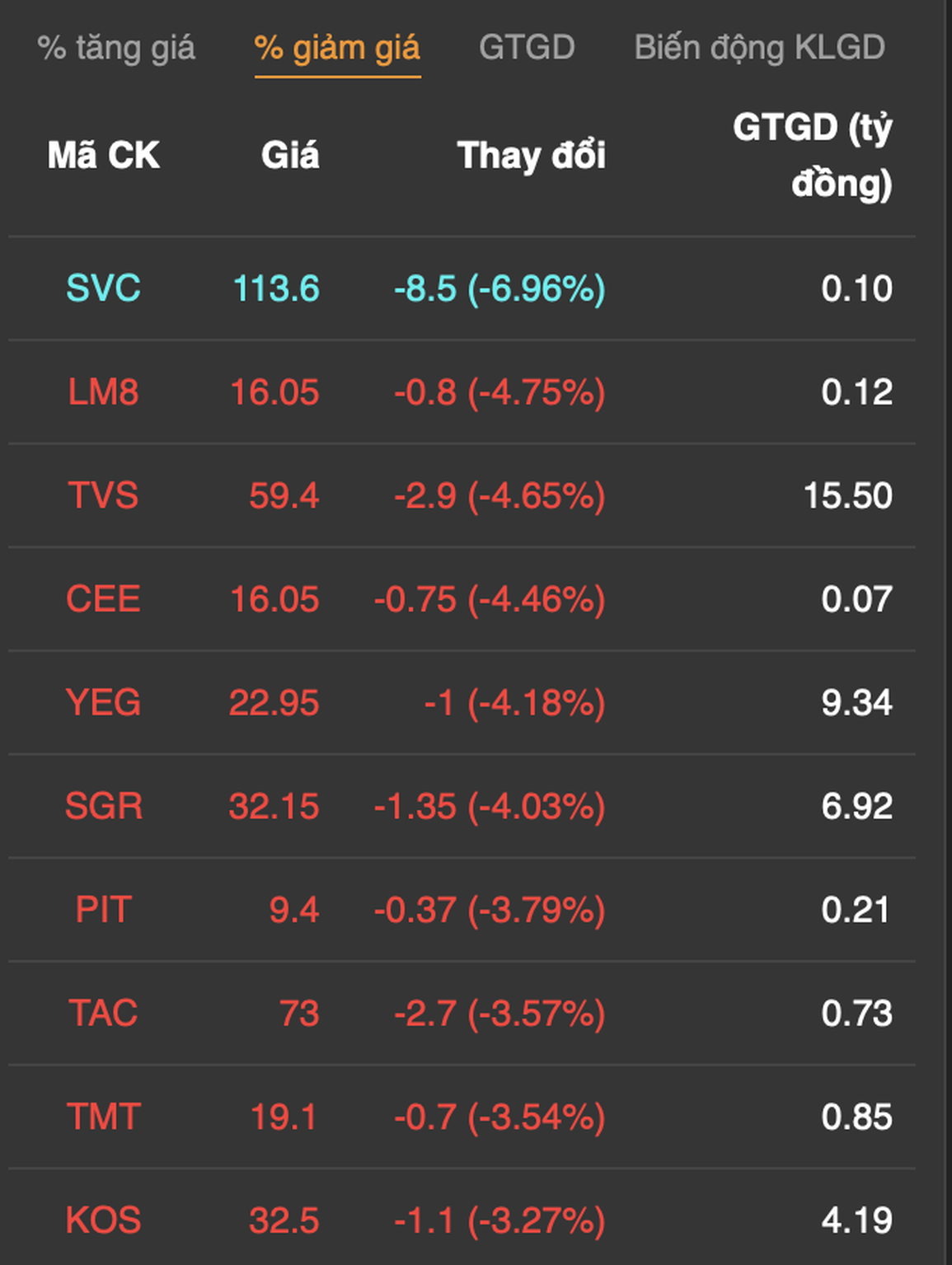This screenshot has height=1265, width=952.
Task: Switch to Biến động KLGD tab
Action: [x=759, y=48]
